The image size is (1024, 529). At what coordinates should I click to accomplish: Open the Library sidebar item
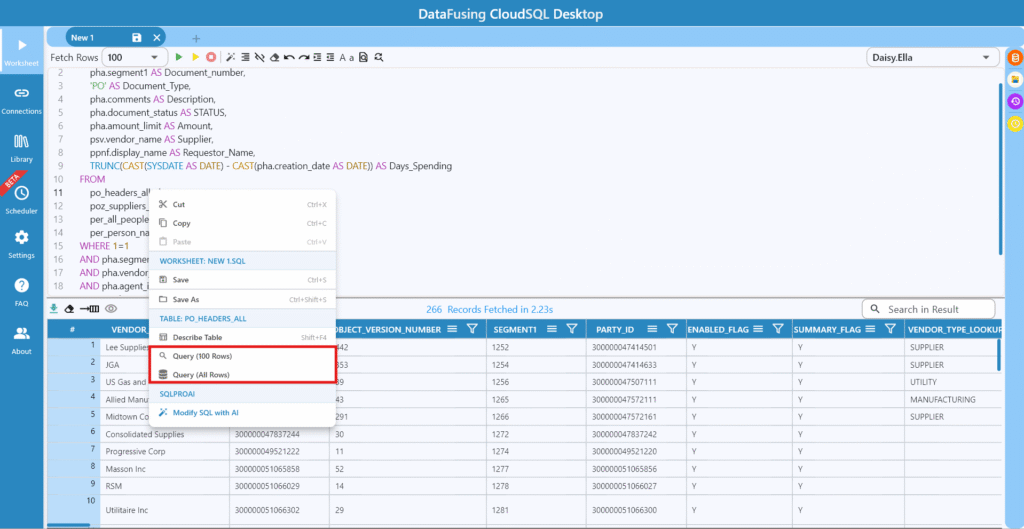pos(22,148)
